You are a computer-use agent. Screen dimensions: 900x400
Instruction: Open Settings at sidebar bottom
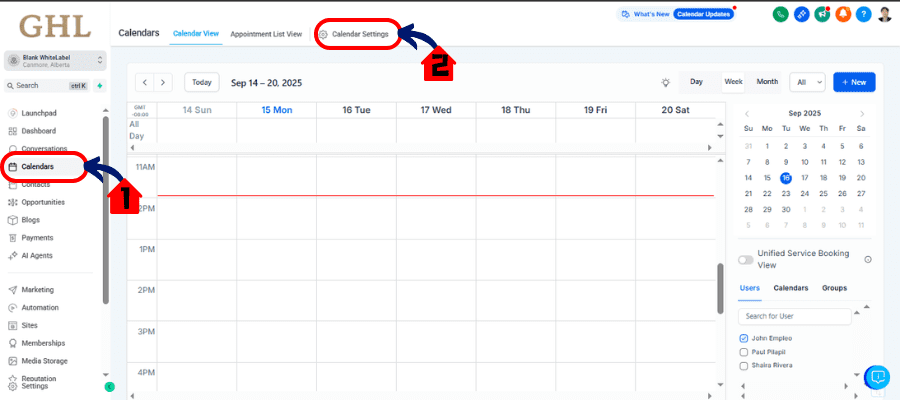[34, 386]
